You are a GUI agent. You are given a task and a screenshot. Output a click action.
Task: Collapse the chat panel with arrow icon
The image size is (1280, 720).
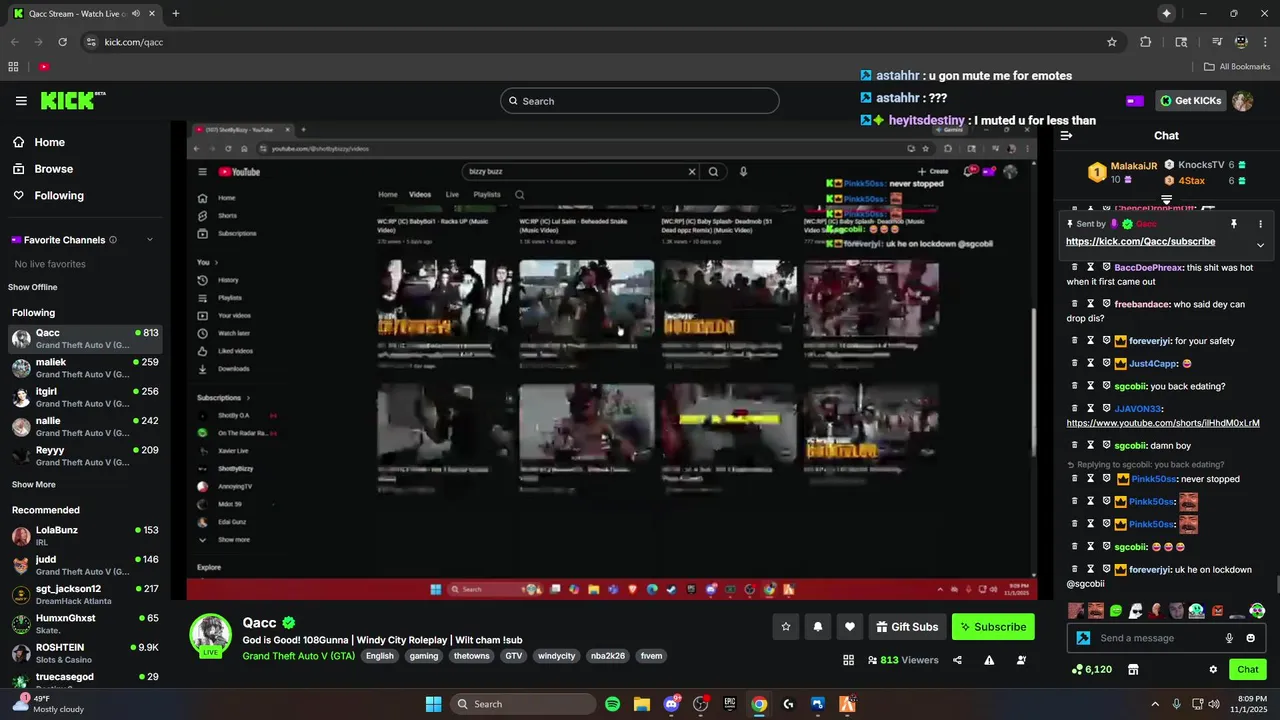pos(1066,136)
